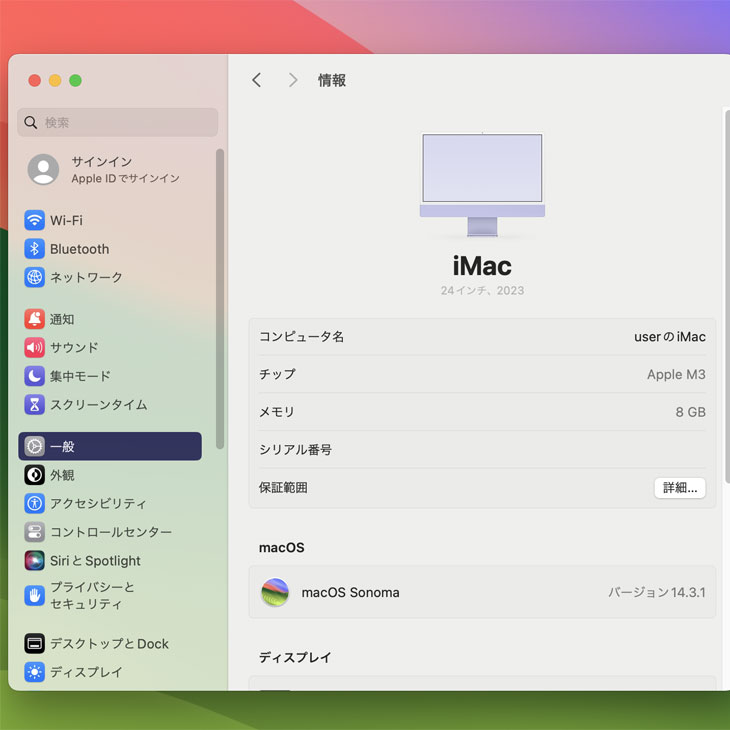Click the macOS section heading
Image resolution: width=730 pixels, height=730 pixels.
(282, 548)
